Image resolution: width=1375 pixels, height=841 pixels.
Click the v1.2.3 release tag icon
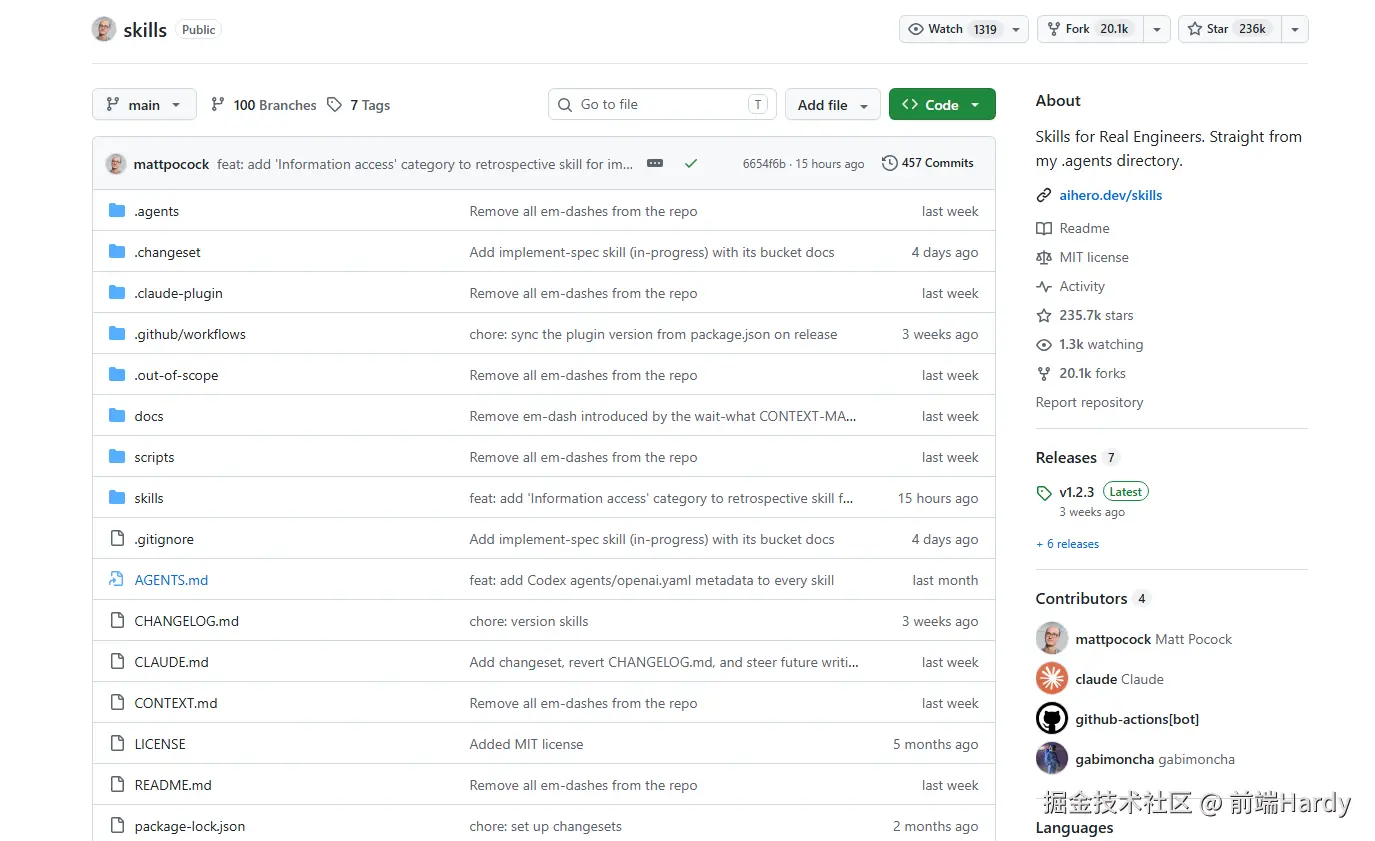click(x=1044, y=493)
